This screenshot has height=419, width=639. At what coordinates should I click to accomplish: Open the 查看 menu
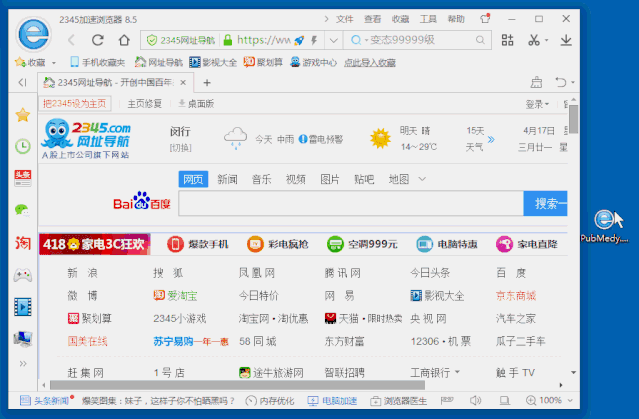click(372, 19)
